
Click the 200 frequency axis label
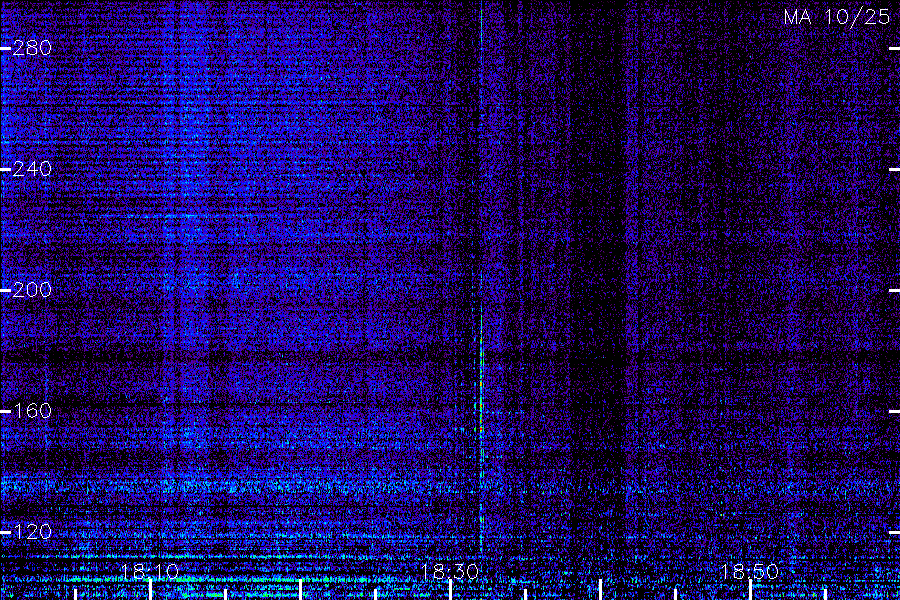(x=32, y=290)
